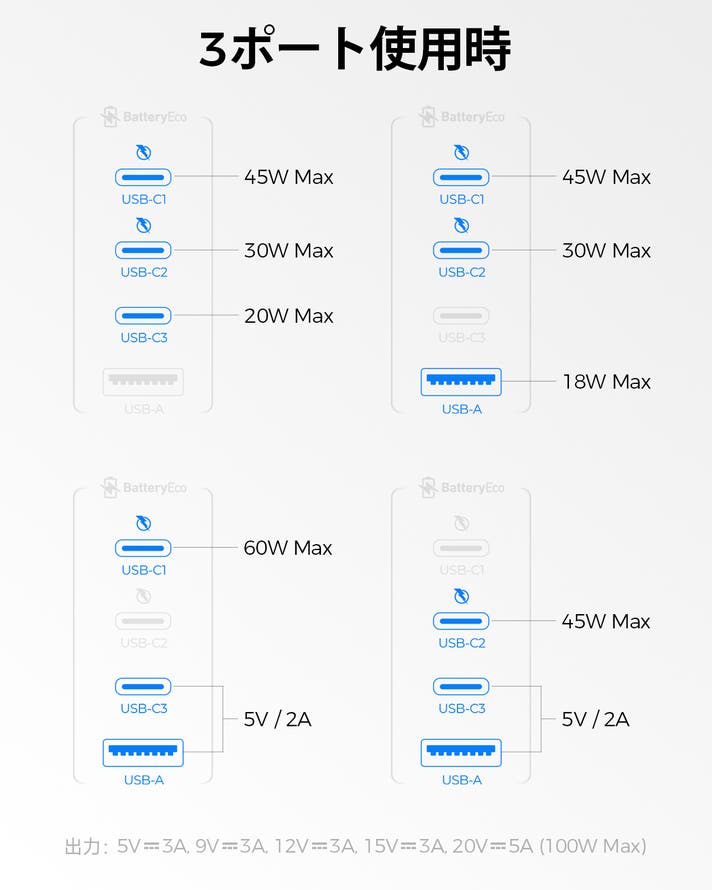712x890 pixels.
Task: Select the USB-C1 port rated 60W Max
Action: 143,548
